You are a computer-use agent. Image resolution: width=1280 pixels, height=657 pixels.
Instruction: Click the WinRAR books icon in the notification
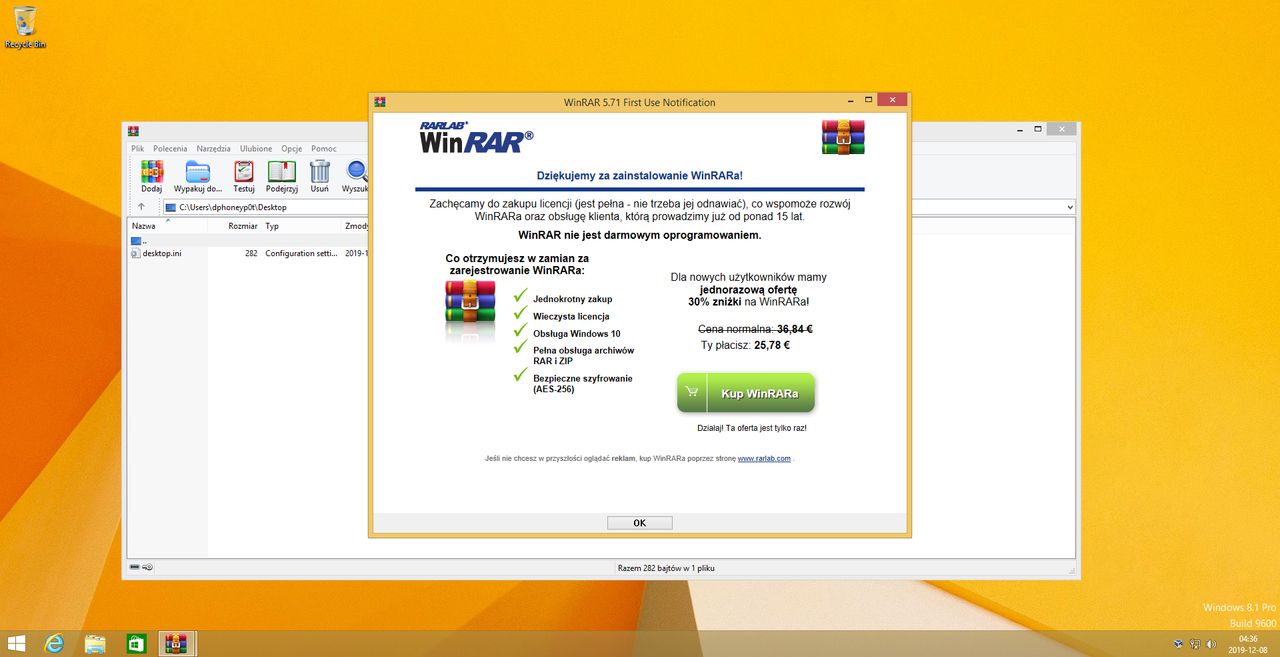click(842, 138)
